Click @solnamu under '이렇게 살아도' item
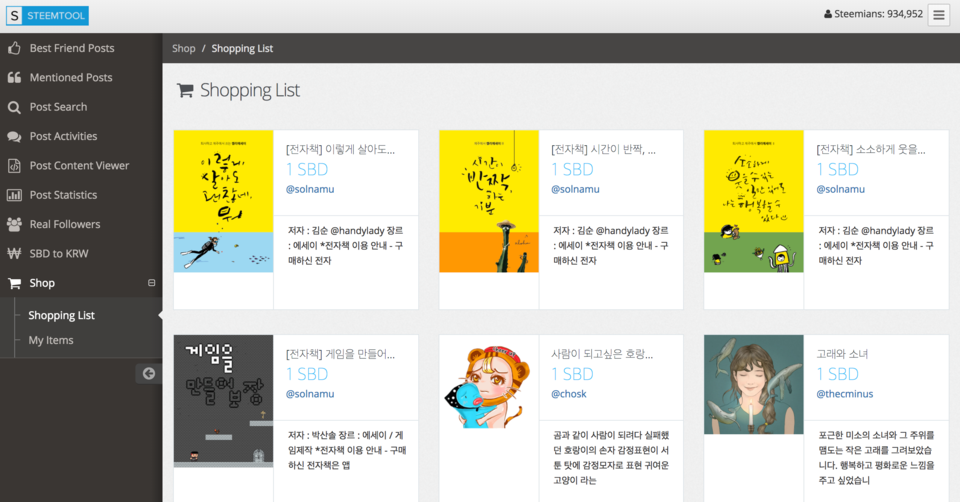This screenshot has height=502, width=960. pos(310,189)
